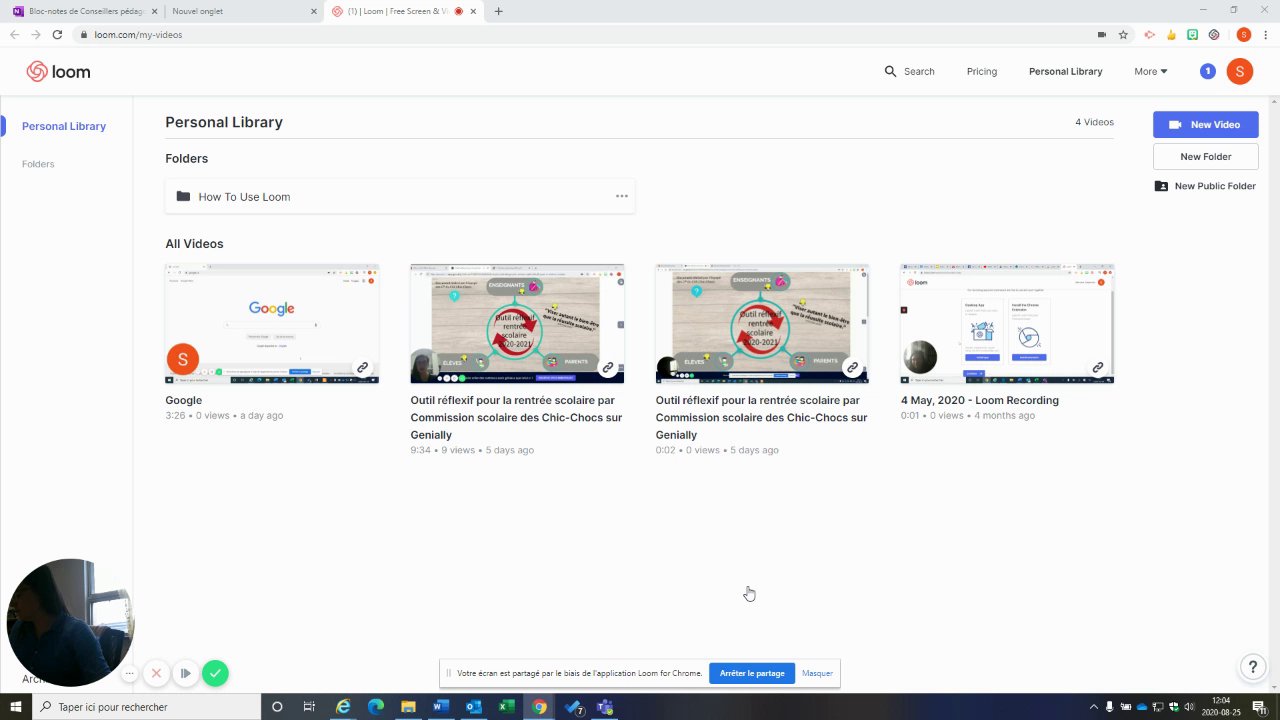The width and height of the screenshot is (1280, 720).
Task: Show hidden system tray icons
Action: coord(1093,707)
